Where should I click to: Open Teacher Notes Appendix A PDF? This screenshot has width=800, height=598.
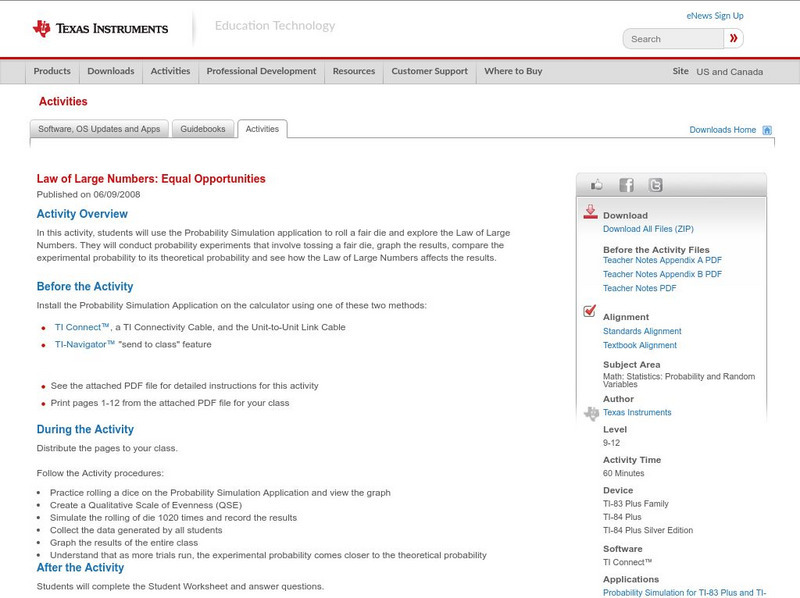[x=662, y=260]
